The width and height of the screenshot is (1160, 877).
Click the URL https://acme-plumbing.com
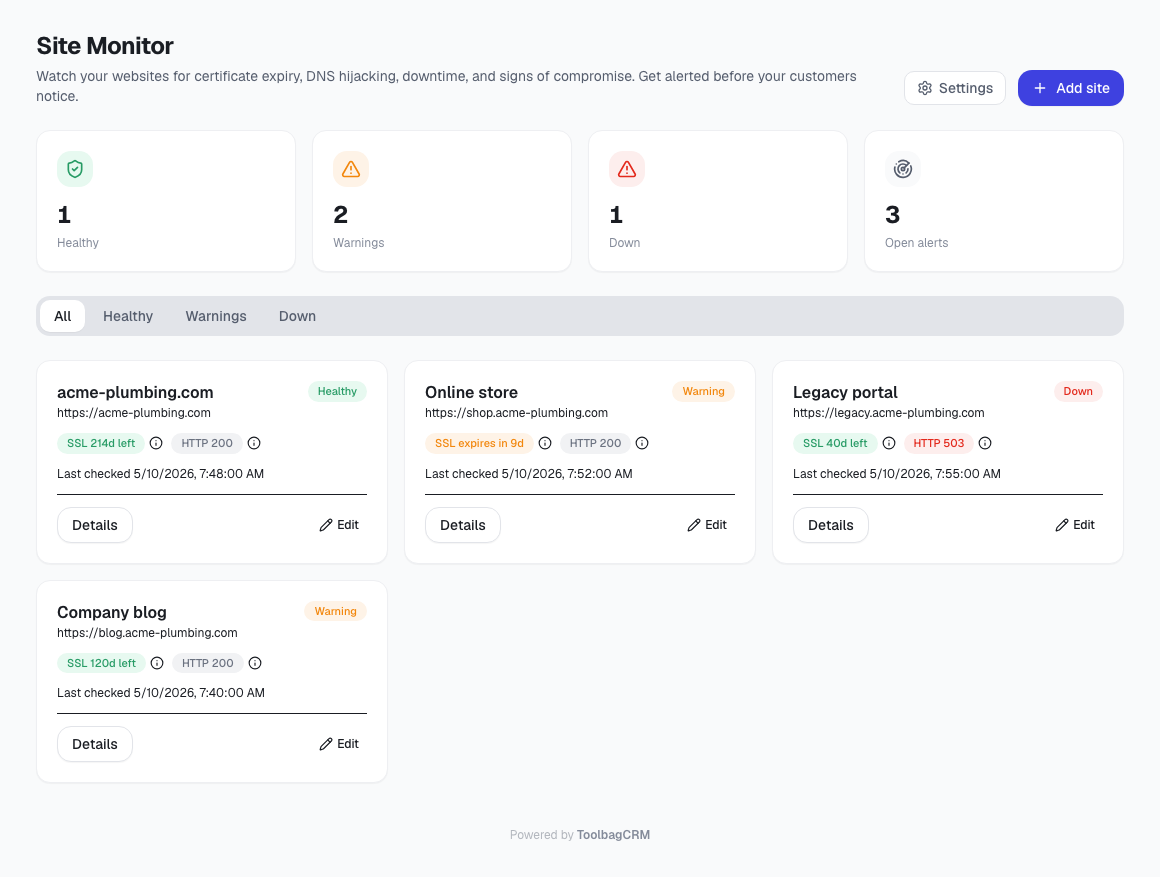tap(134, 413)
